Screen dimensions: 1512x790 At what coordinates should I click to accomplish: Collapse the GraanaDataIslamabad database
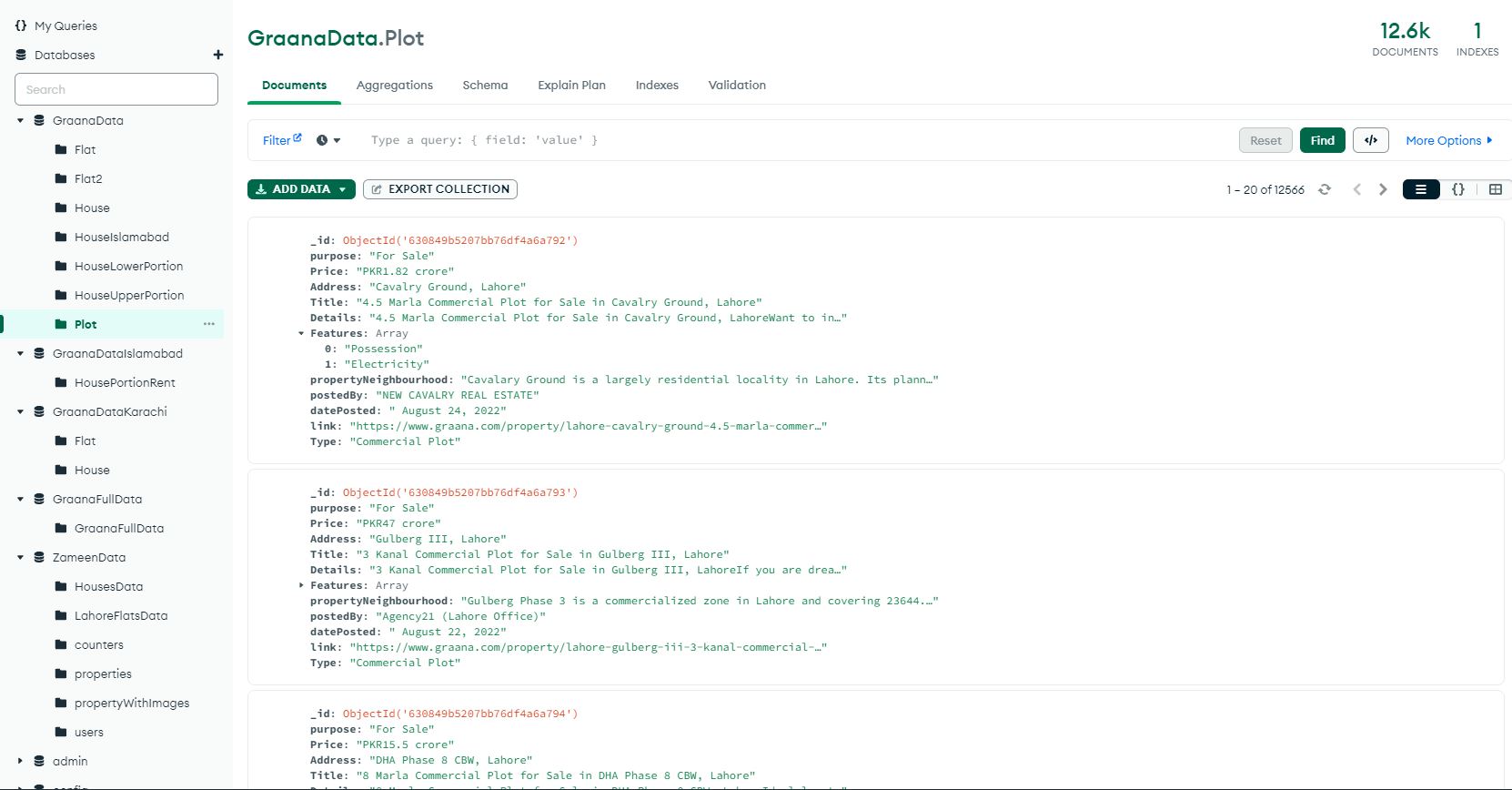click(20, 353)
